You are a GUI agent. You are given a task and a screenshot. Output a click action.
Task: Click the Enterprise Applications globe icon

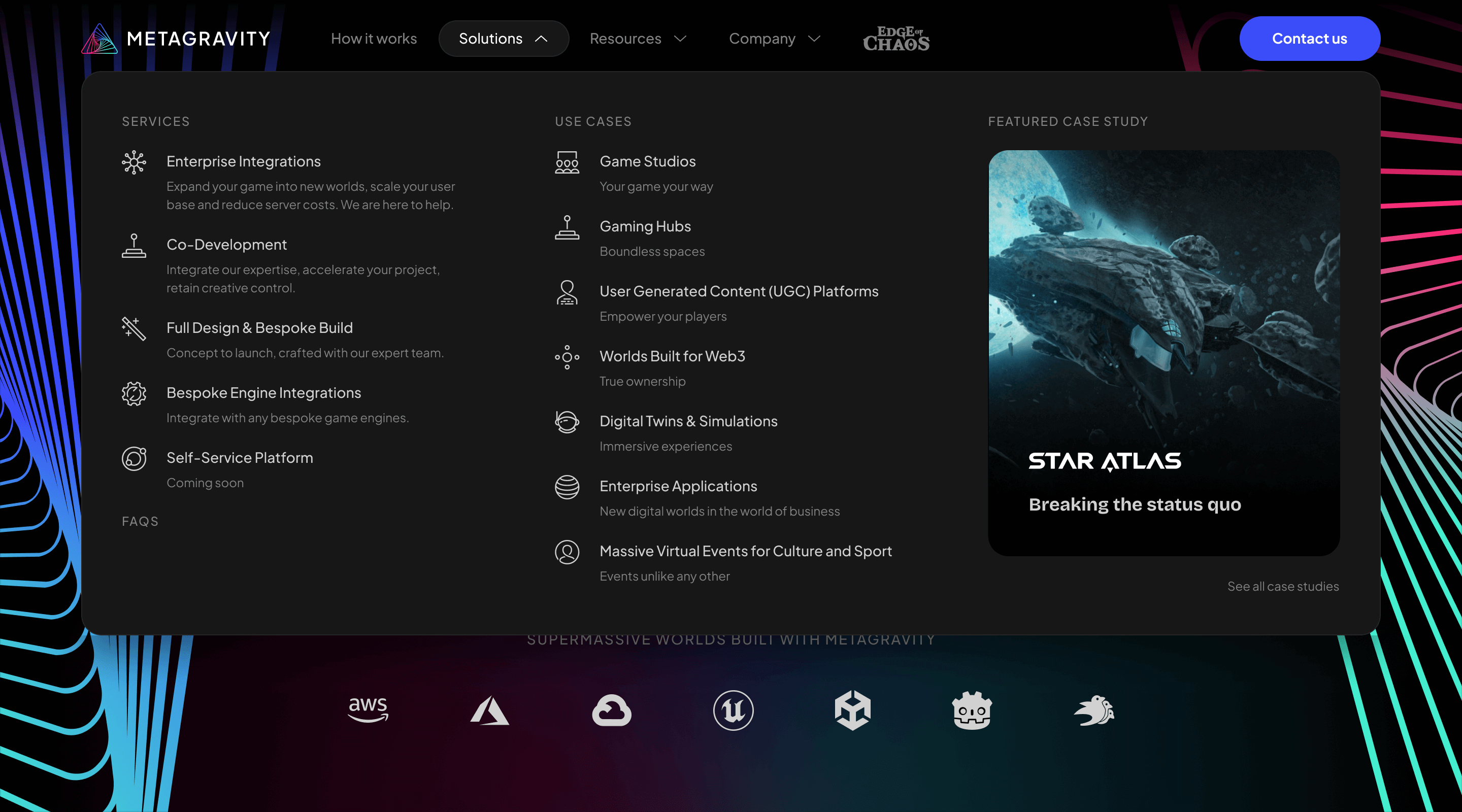coord(567,487)
